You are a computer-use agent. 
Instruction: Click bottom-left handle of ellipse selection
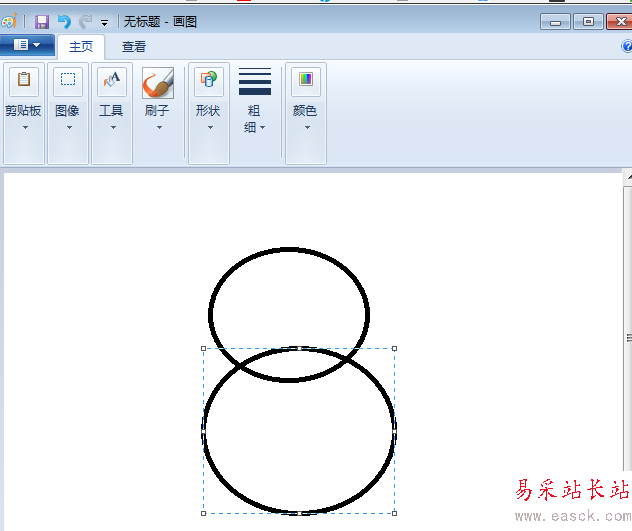pos(204,513)
